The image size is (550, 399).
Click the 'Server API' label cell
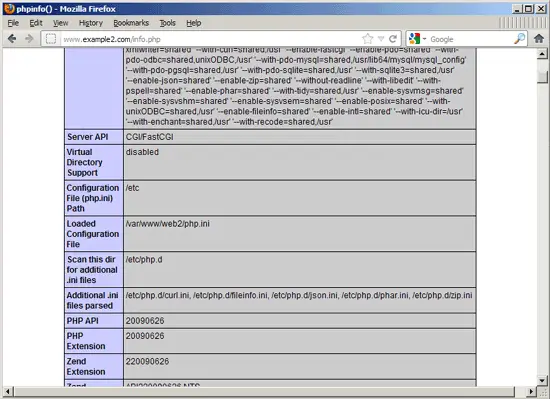(x=94, y=137)
